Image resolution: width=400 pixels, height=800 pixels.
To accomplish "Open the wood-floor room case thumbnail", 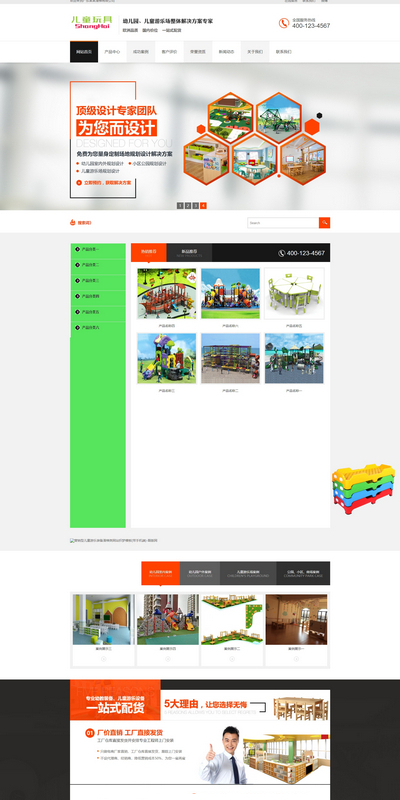I will coord(296,619).
